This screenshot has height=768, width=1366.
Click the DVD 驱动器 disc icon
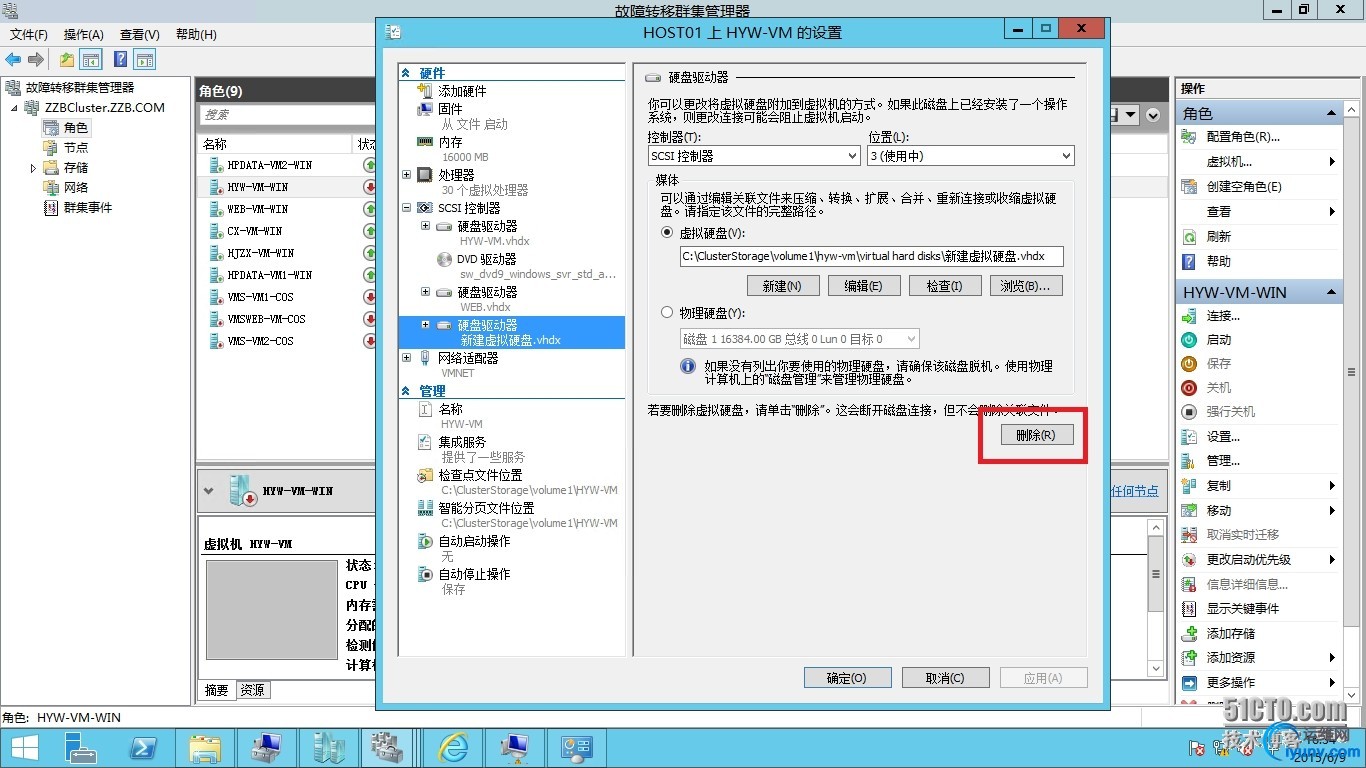click(445, 259)
